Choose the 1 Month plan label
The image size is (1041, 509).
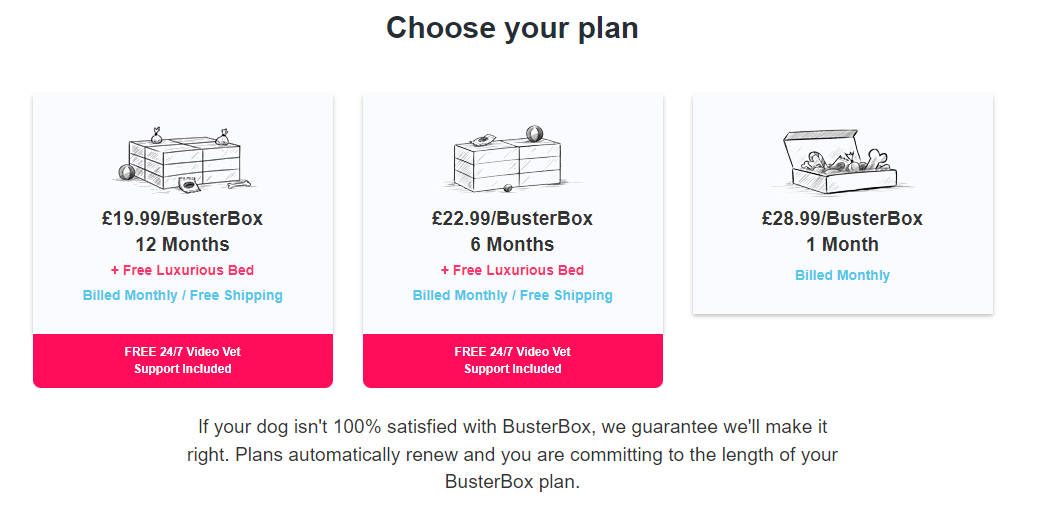[x=842, y=245]
